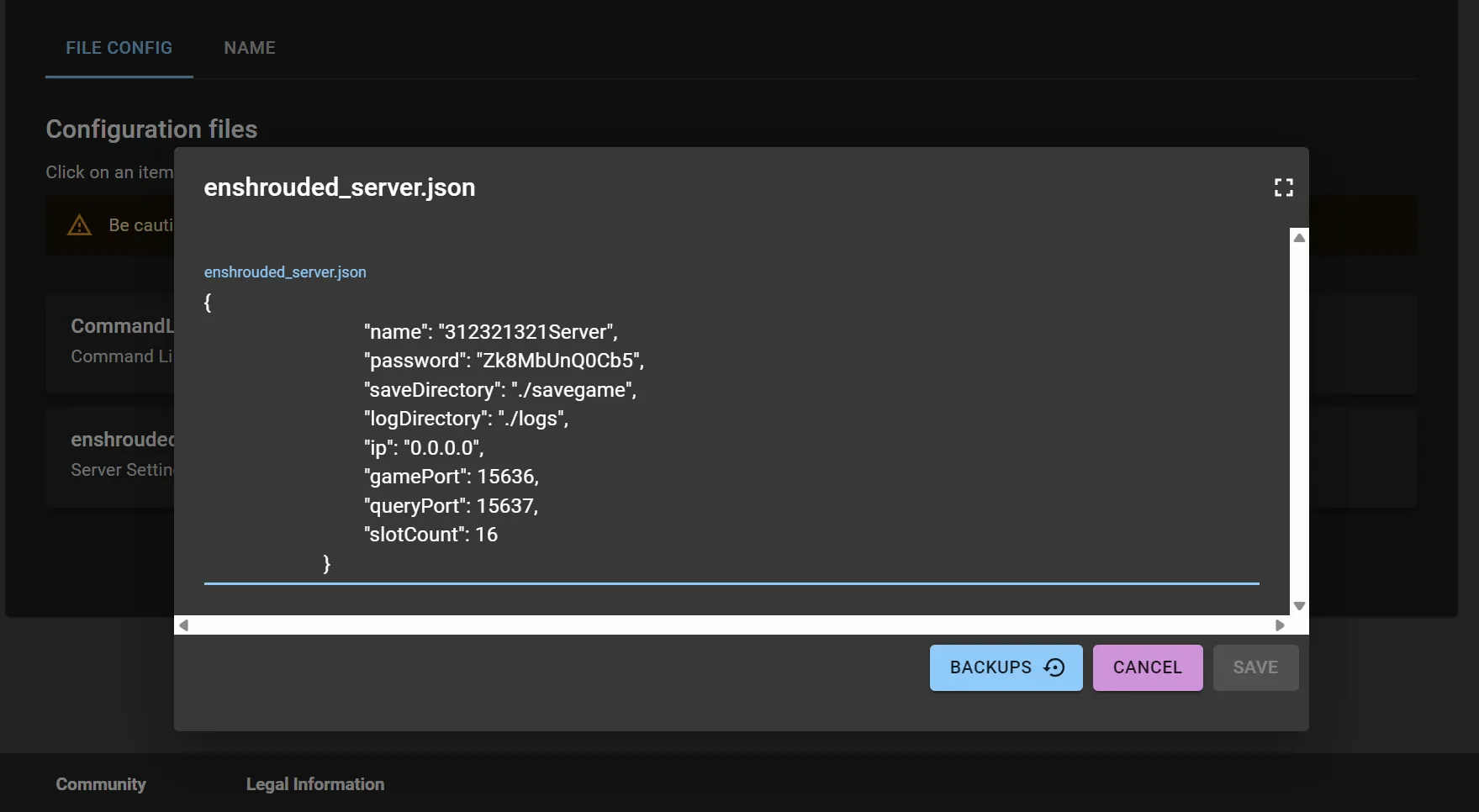
Task: Open the Legal Information footer link
Action: click(x=315, y=784)
